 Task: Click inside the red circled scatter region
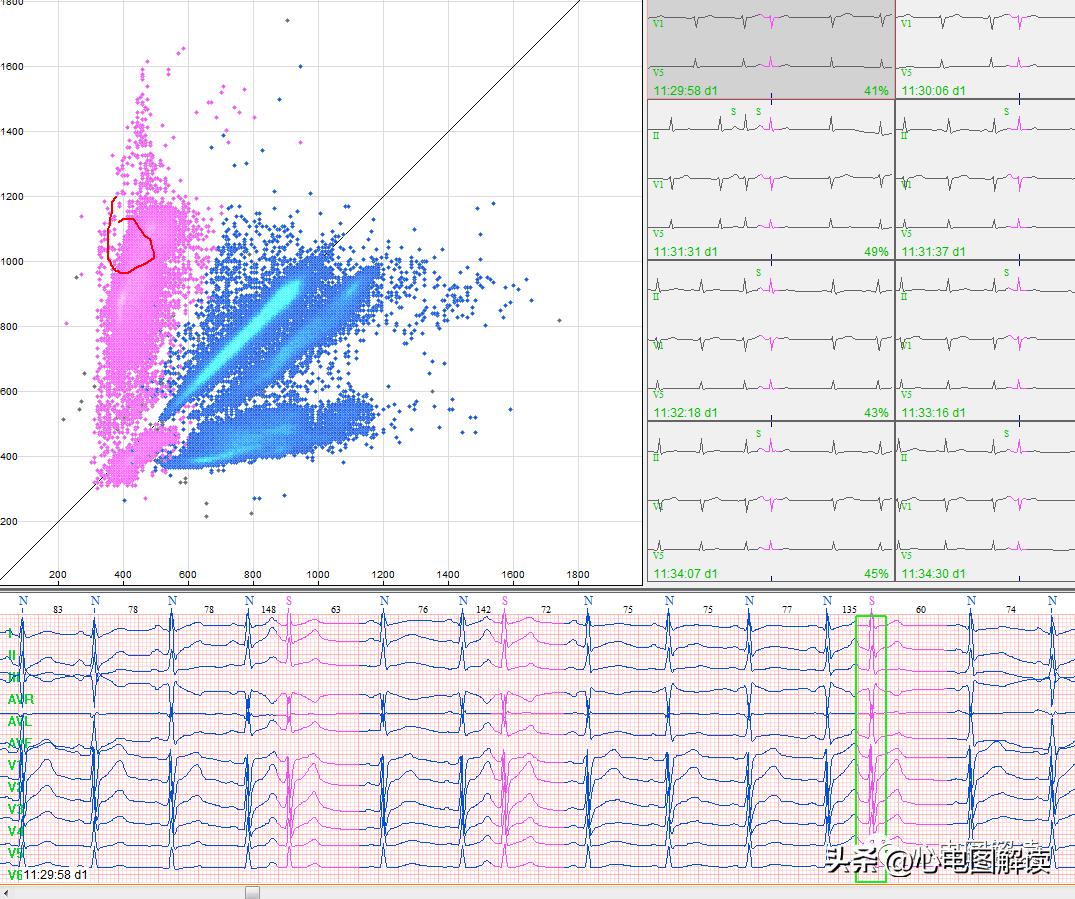[x=130, y=245]
